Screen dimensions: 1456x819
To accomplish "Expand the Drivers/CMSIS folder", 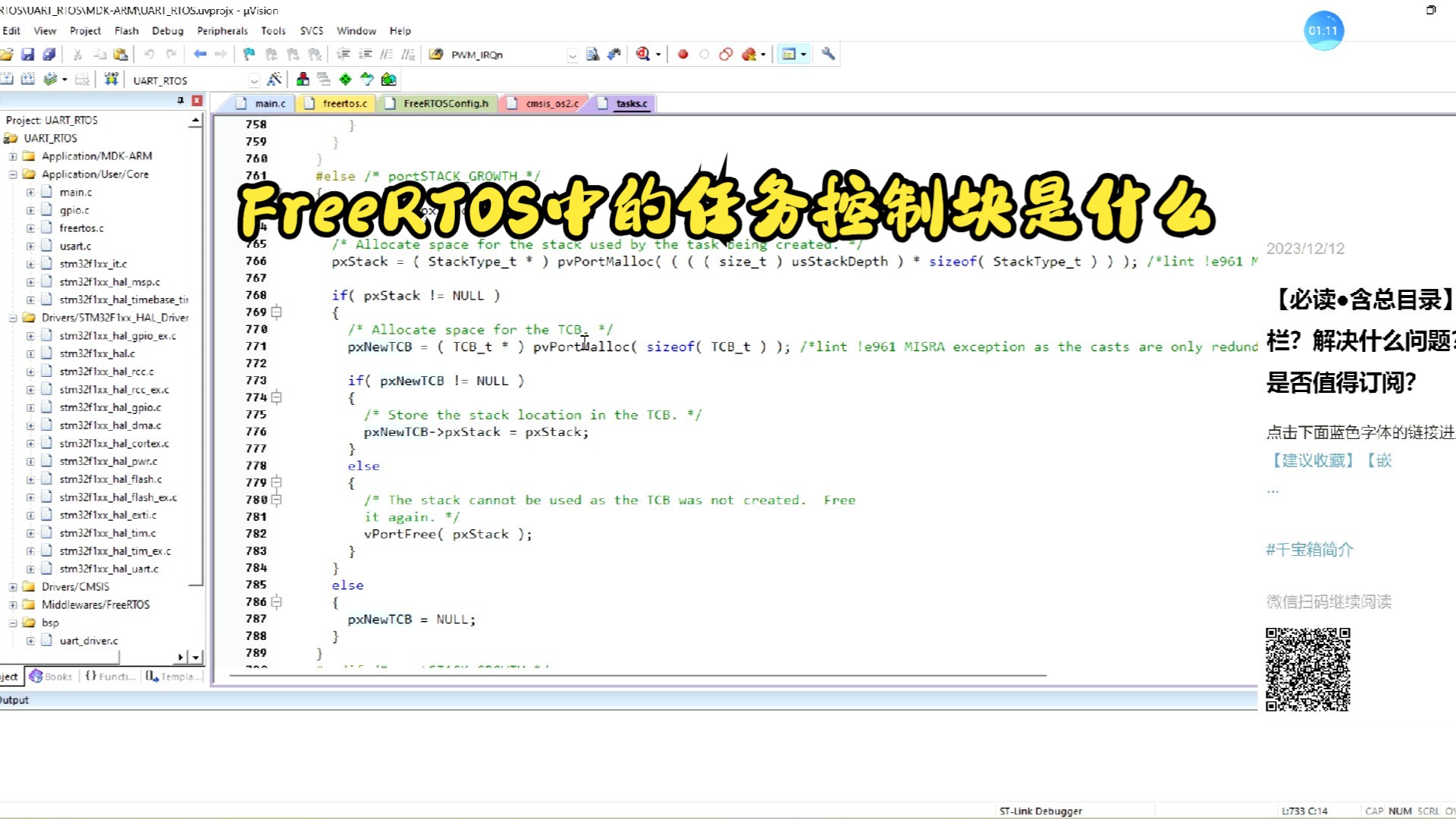I will (x=13, y=587).
